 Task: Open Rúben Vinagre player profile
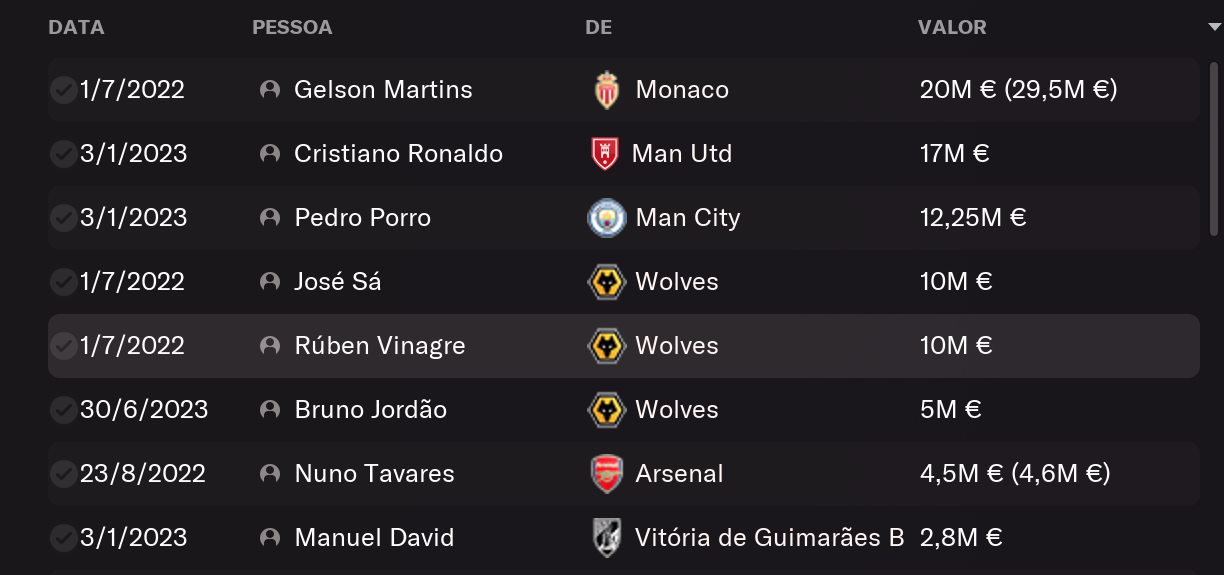(380, 346)
